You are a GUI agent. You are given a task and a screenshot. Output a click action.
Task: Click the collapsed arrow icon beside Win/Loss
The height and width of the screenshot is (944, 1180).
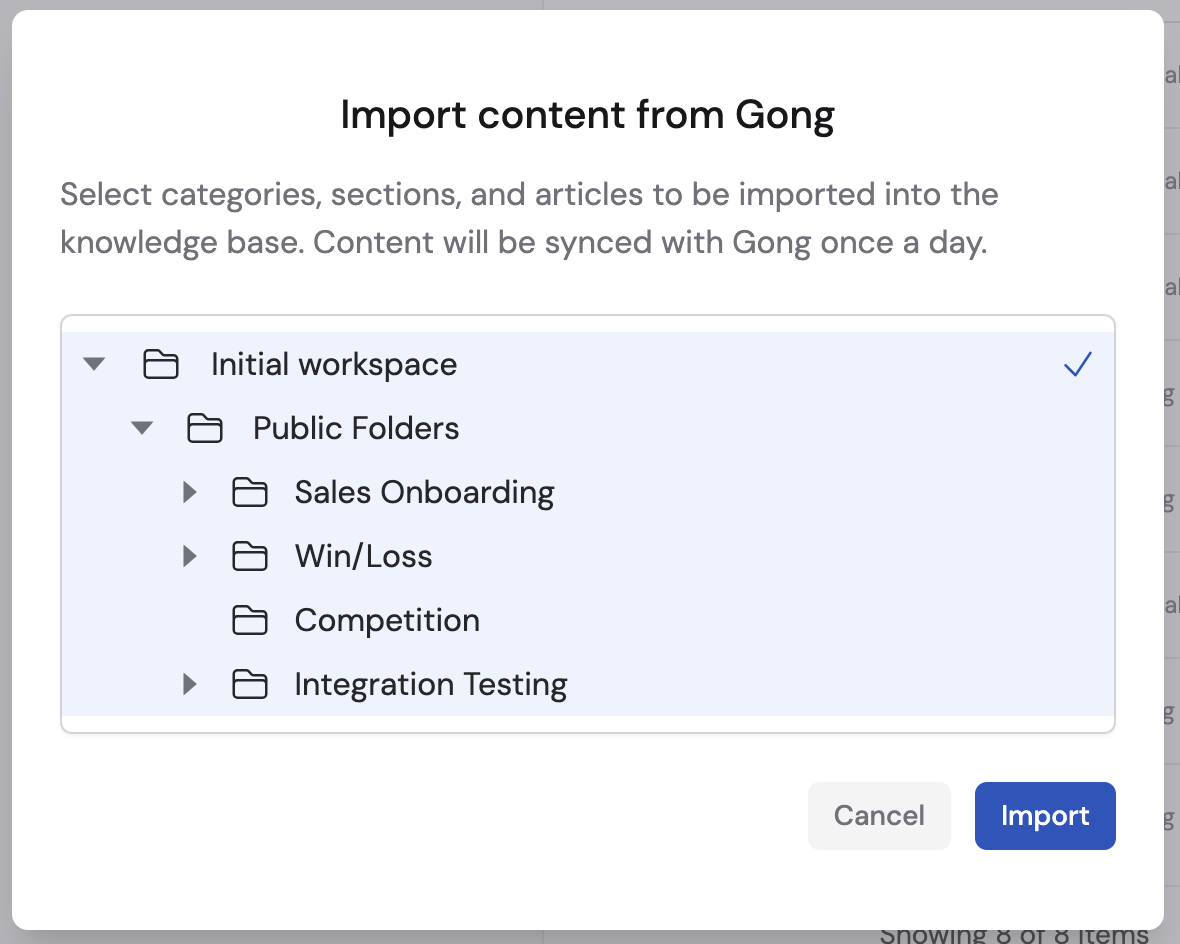coord(190,556)
